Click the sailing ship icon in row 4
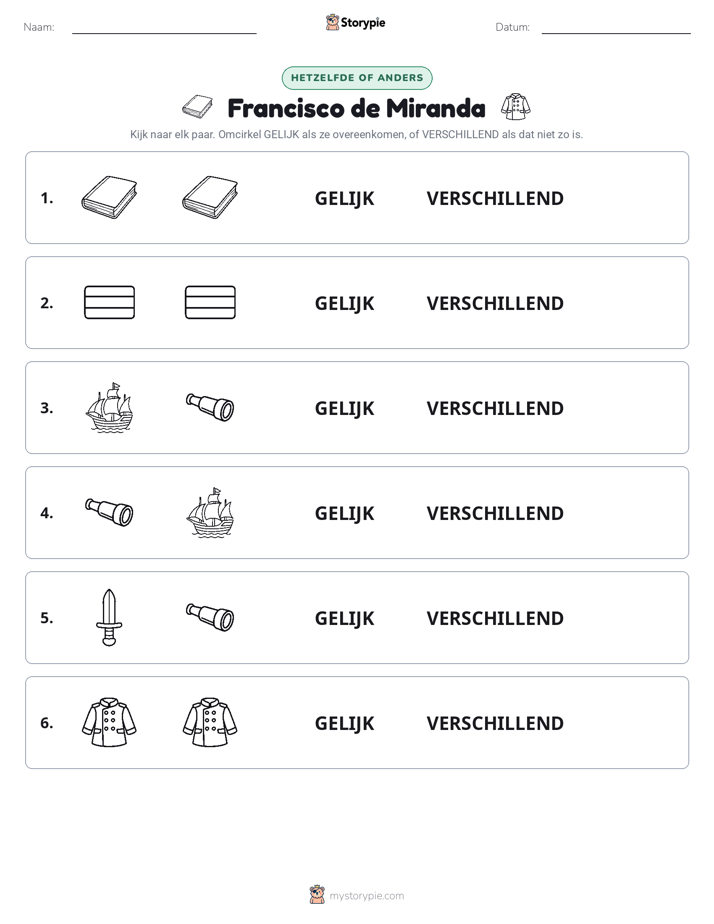Screen dimensions: 714x924 (x=210, y=512)
